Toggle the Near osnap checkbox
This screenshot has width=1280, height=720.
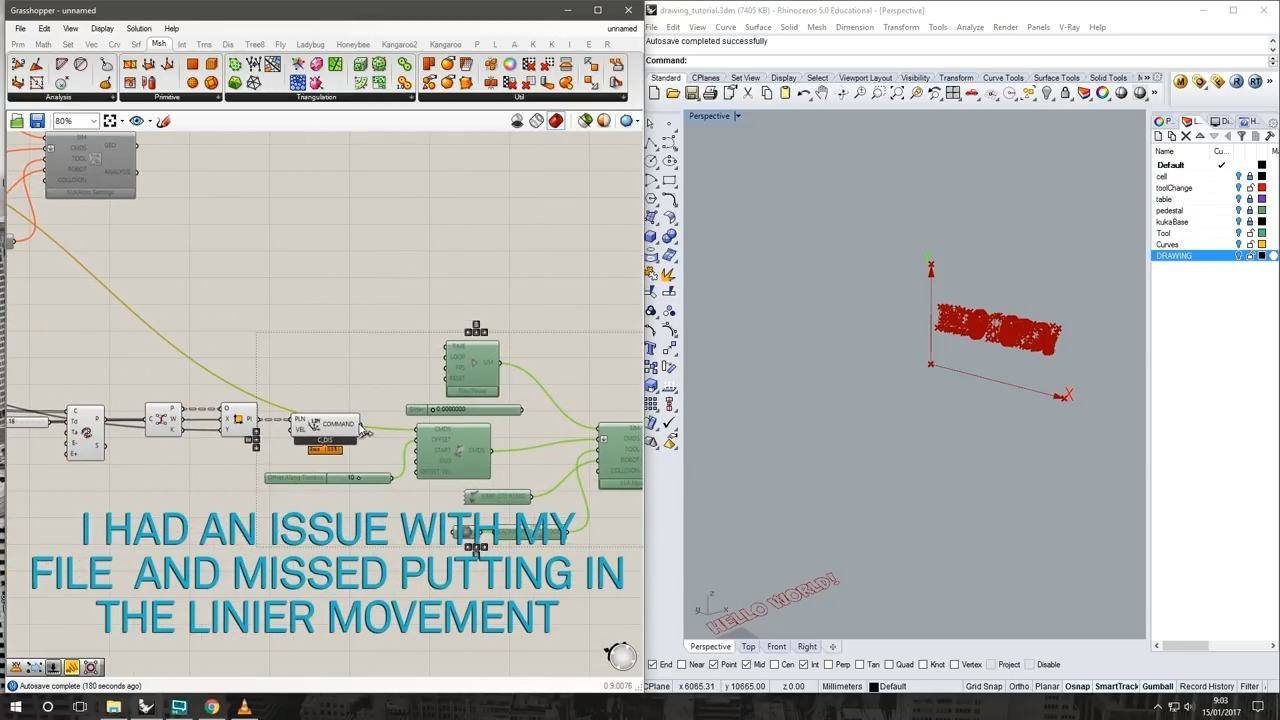point(683,664)
